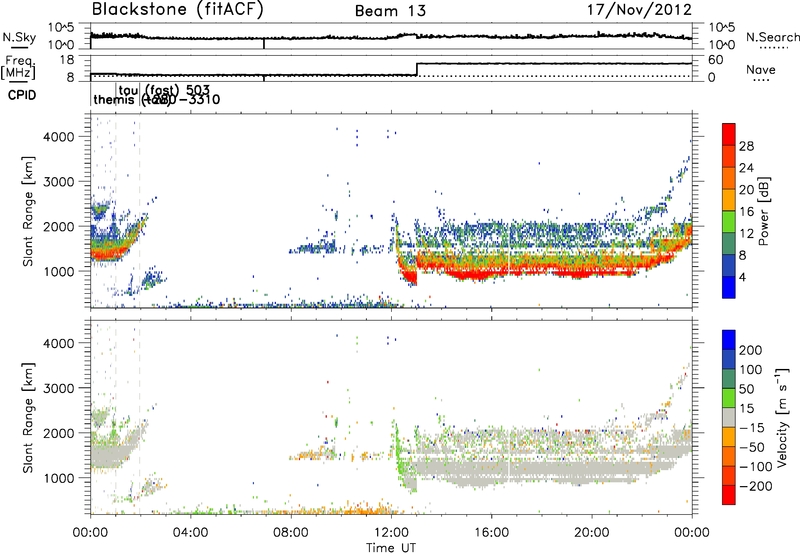Click the '12:00' time axis tick label
Image resolution: width=800 pixels, height=554 pixels.
tap(391, 533)
